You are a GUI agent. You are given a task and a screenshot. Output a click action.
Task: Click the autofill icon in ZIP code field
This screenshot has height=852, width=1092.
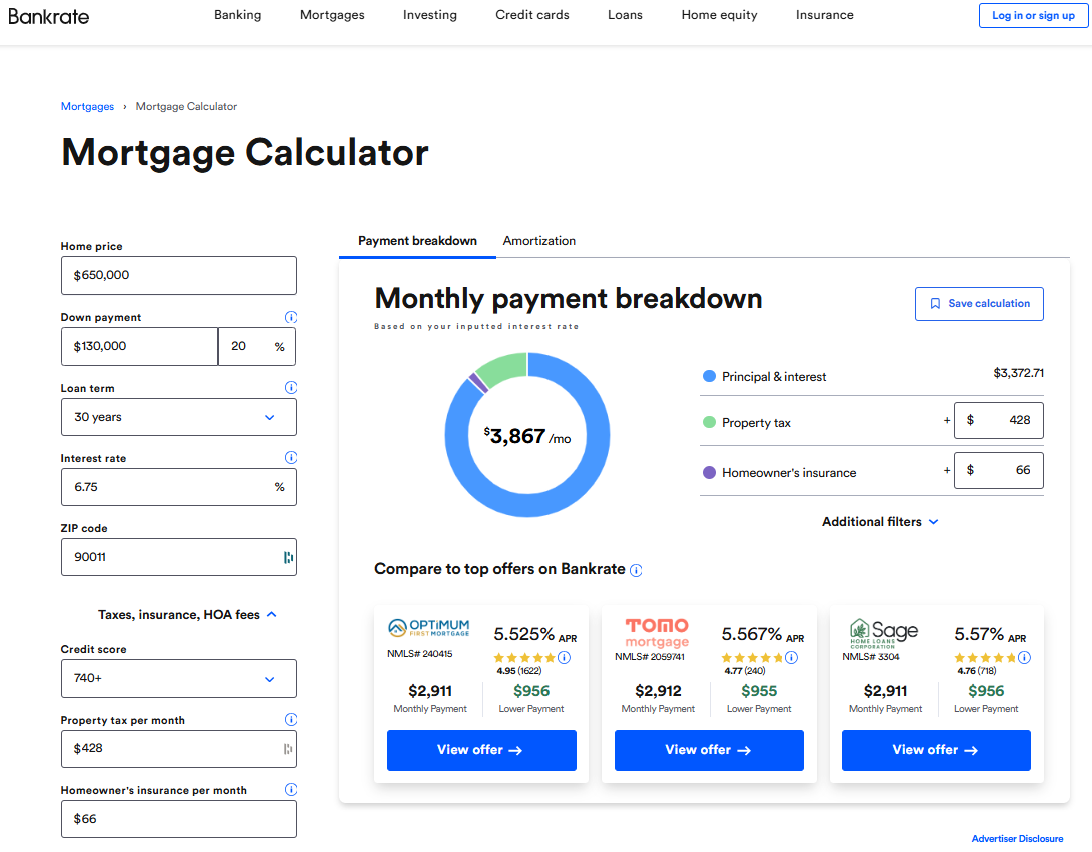click(x=288, y=557)
